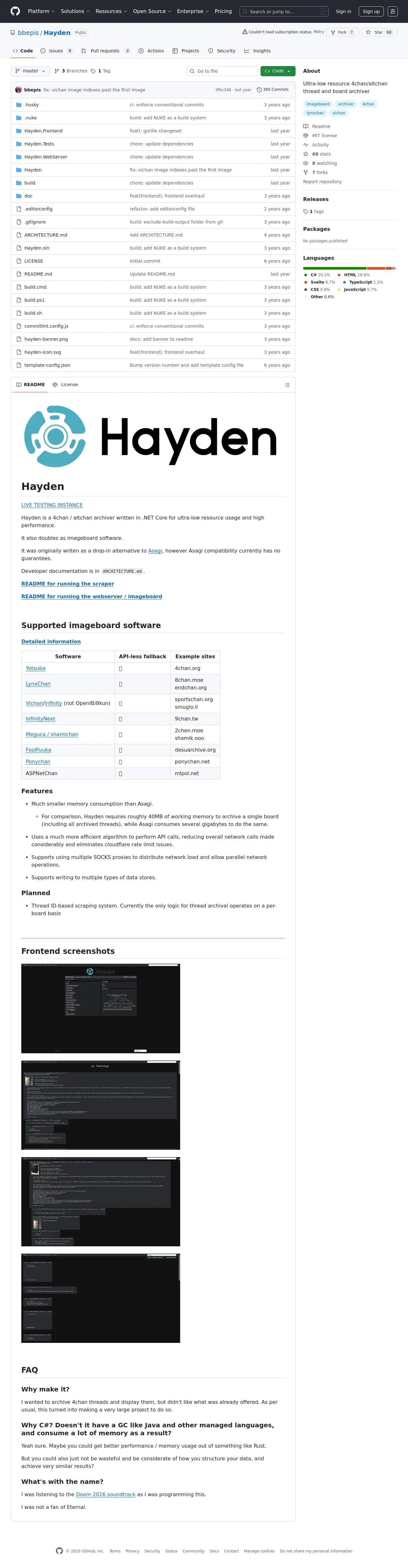Viewport: 408px width, 1568px height.
Task: Open the .editorconfig file icon
Action: [19, 209]
